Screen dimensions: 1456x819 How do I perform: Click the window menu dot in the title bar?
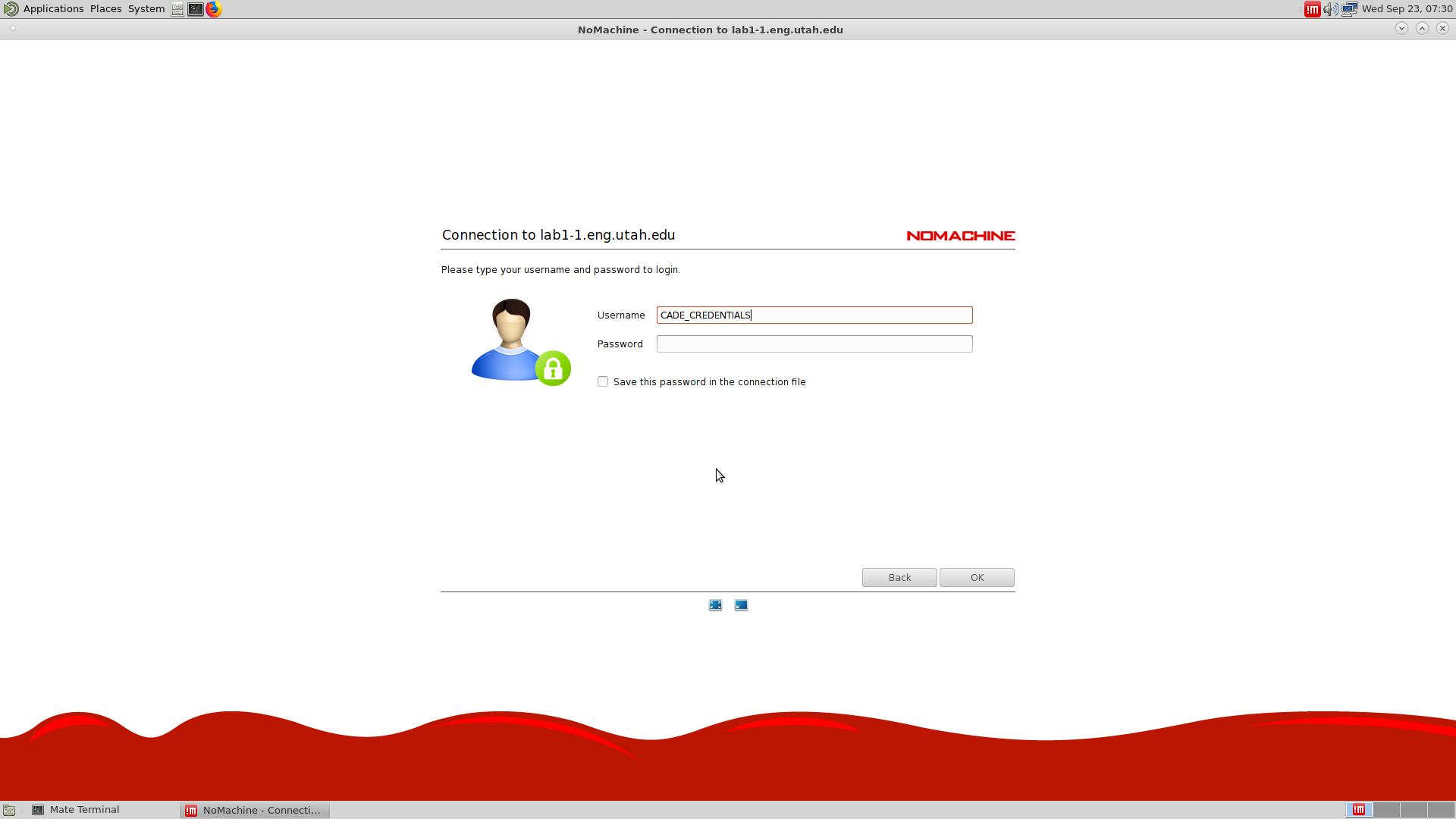(x=13, y=29)
